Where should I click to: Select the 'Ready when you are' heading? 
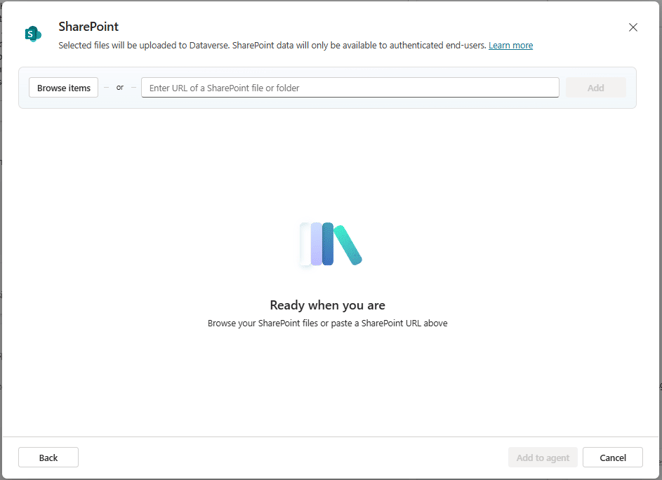click(x=328, y=305)
